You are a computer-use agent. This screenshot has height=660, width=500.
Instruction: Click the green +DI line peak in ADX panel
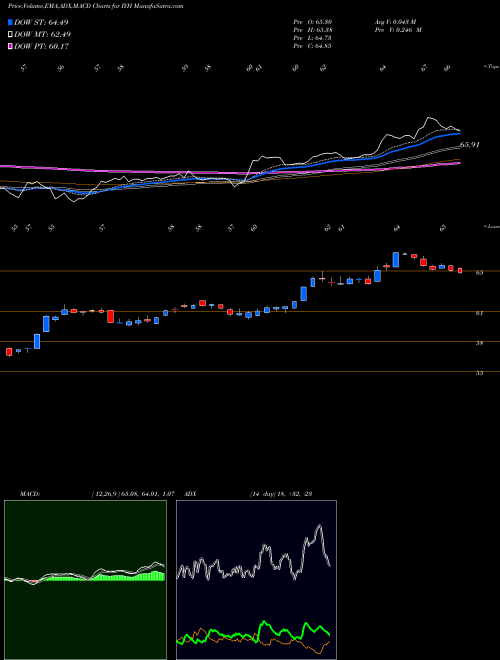(265, 622)
